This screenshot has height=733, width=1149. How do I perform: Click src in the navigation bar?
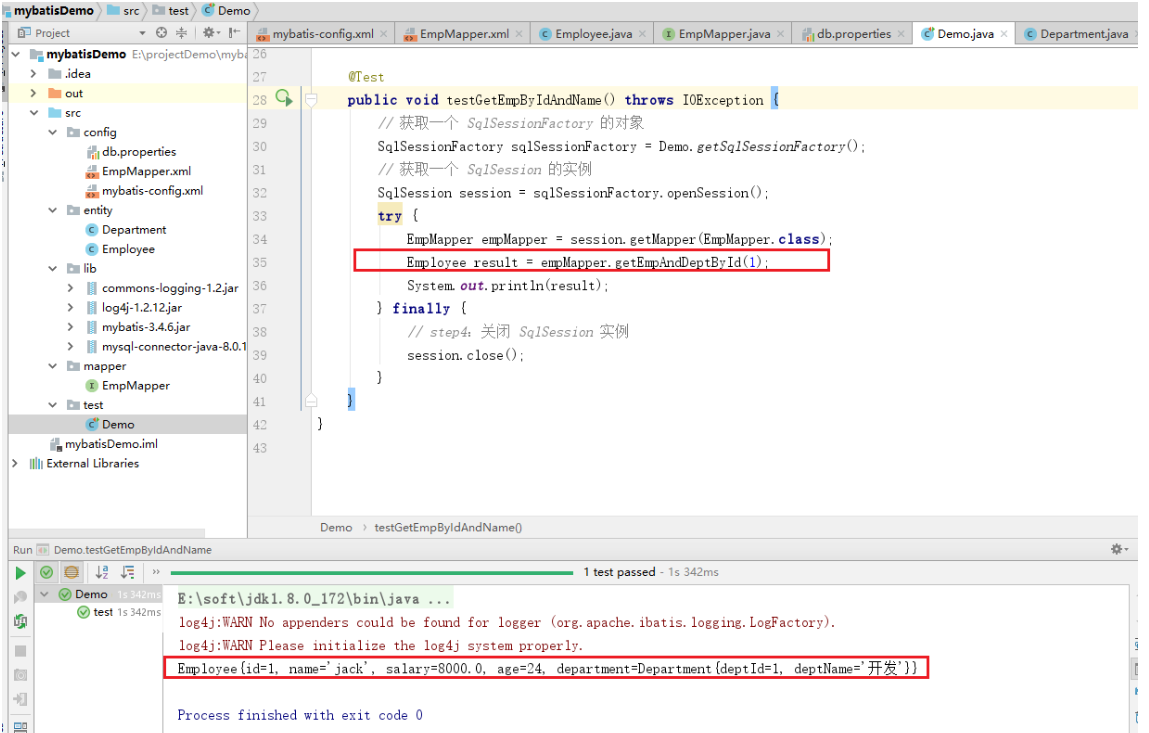[125, 11]
